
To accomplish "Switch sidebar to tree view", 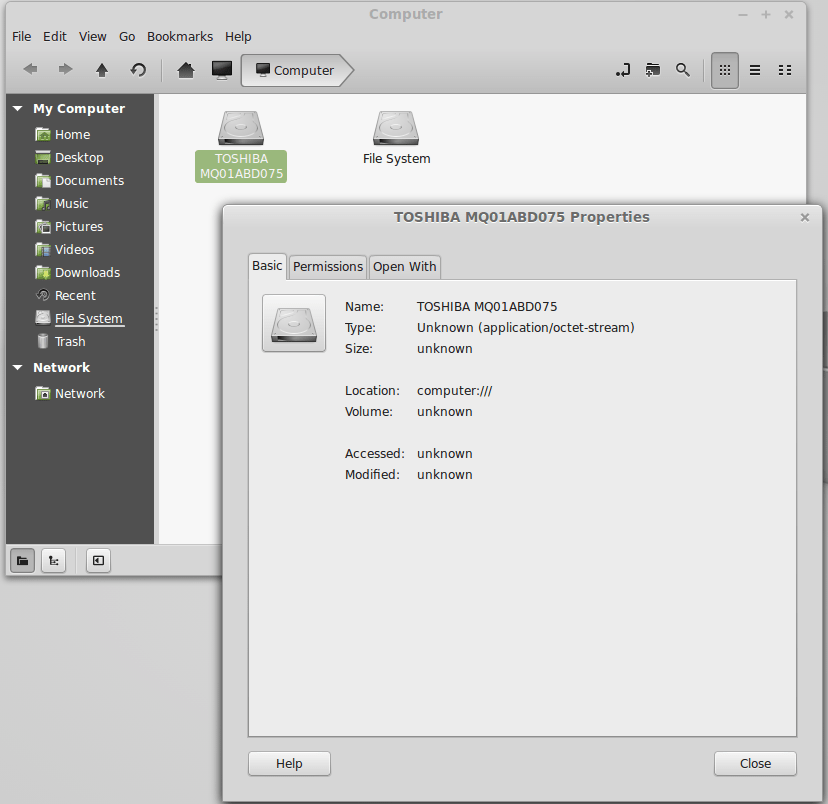I will 53,561.
